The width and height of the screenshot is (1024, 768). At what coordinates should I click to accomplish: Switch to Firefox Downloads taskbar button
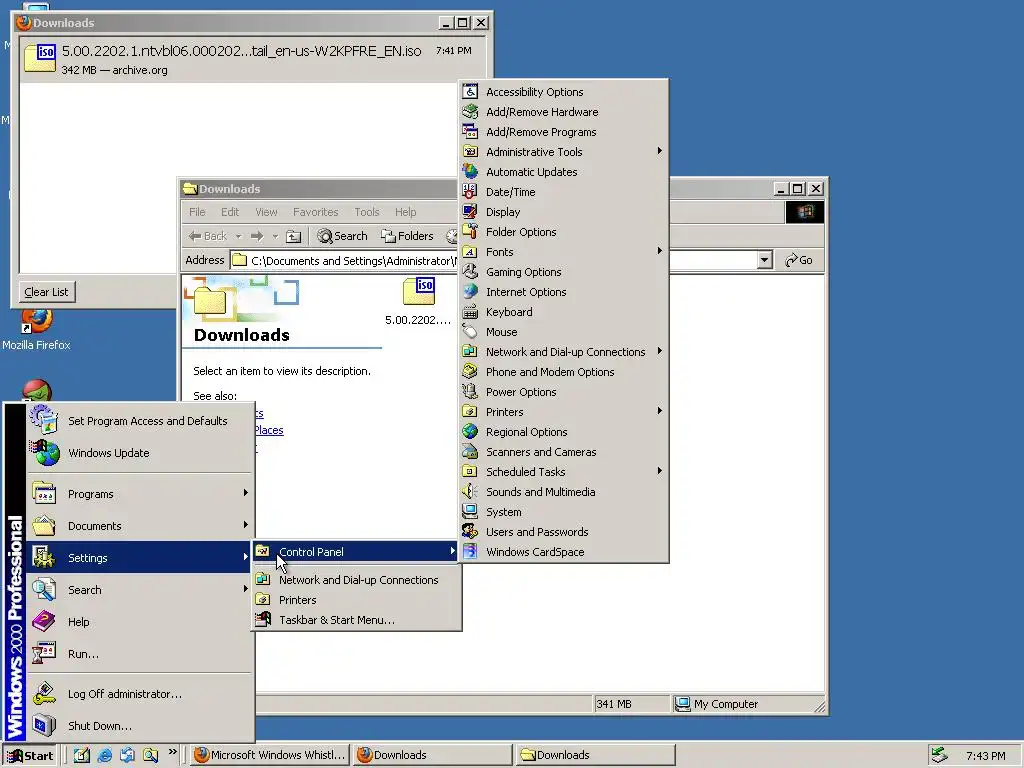[432, 755]
